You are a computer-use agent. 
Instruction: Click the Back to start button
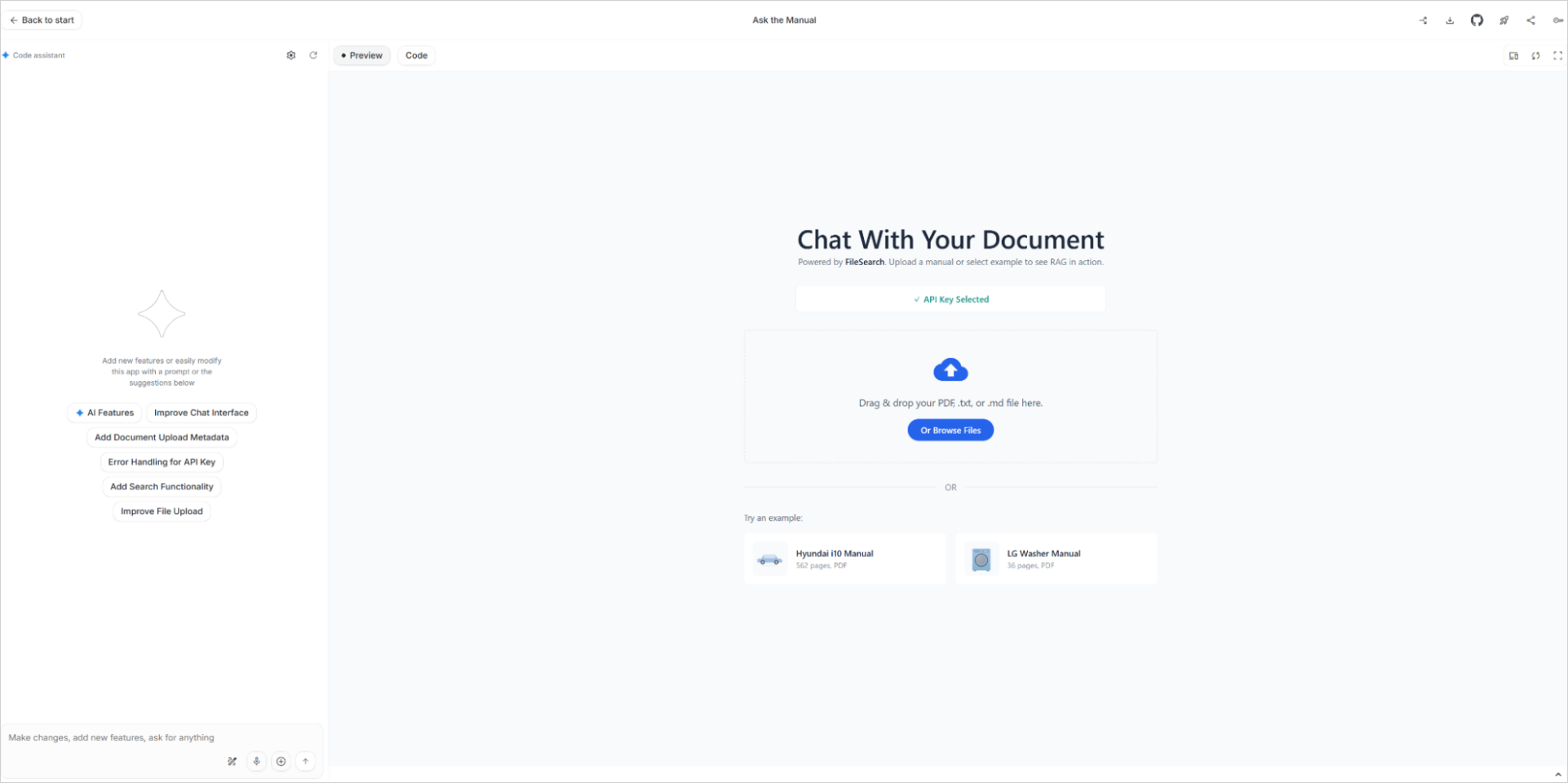click(x=42, y=20)
